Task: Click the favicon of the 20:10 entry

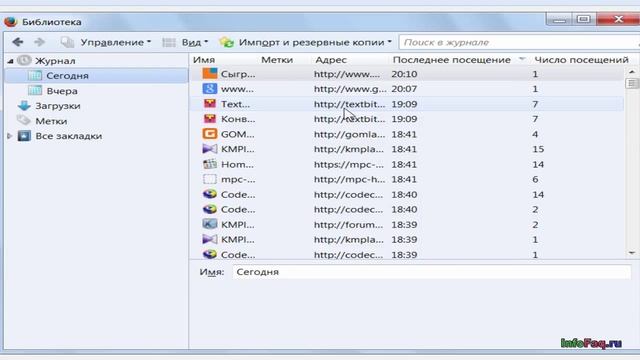Action: pos(210,74)
